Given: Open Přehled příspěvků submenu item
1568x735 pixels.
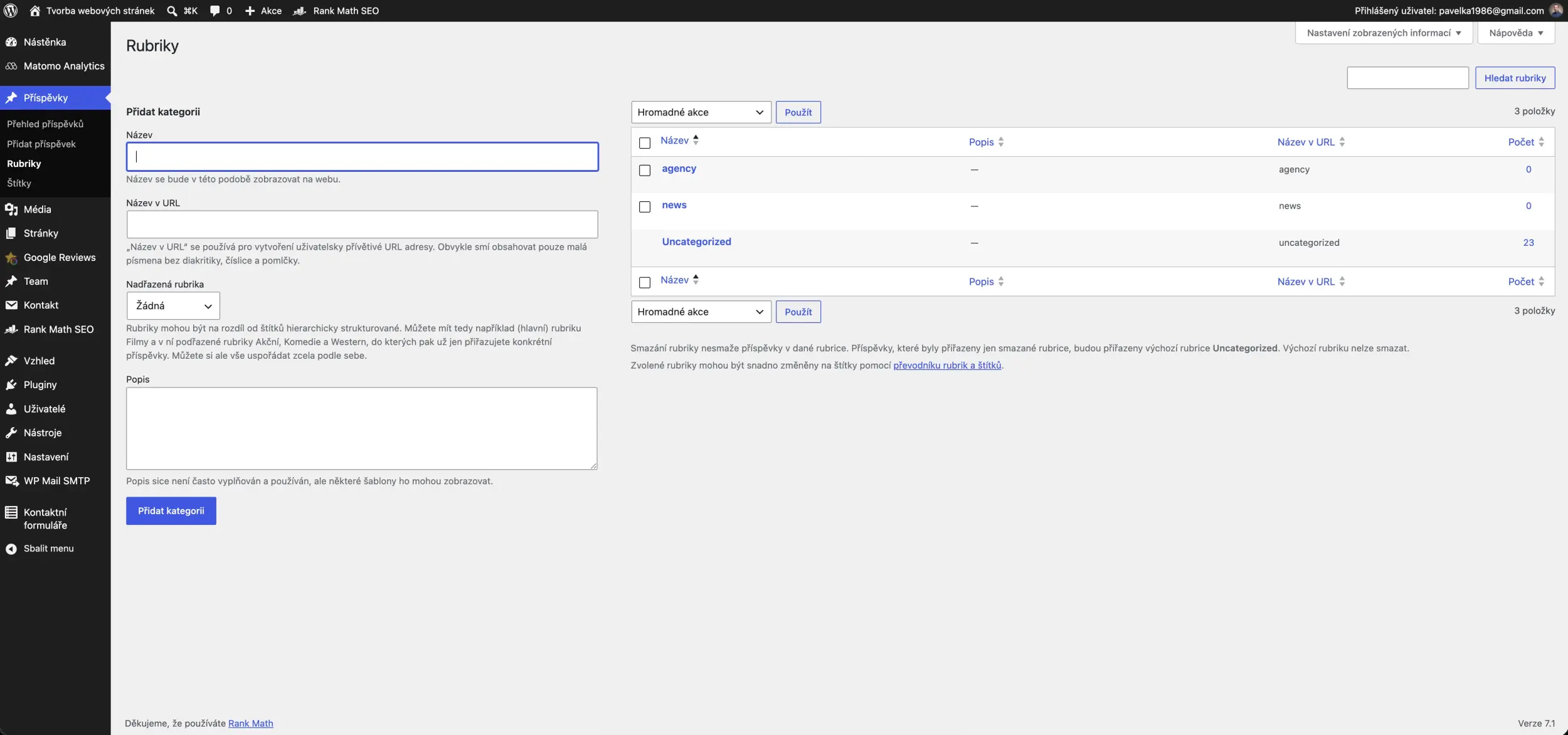Looking at the screenshot, I should [x=45, y=124].
